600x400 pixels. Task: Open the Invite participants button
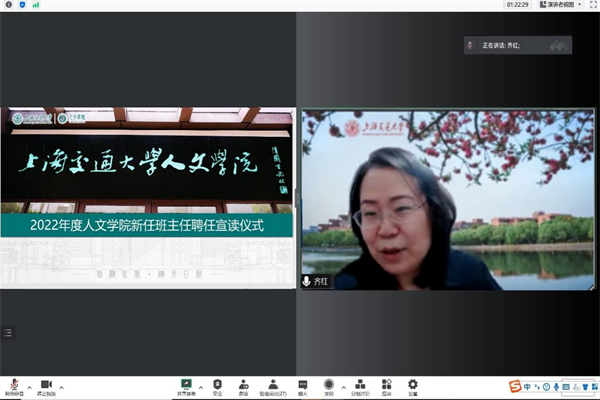tap(243, 387)
